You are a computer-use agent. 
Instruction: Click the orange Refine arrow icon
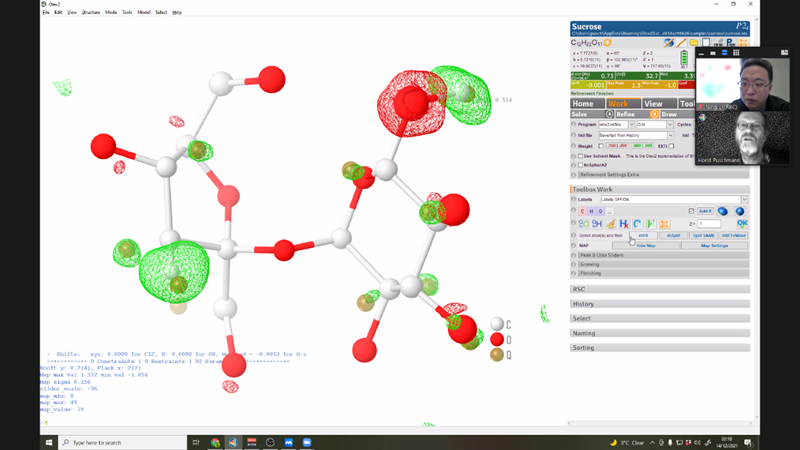click(x=655, y=114)
